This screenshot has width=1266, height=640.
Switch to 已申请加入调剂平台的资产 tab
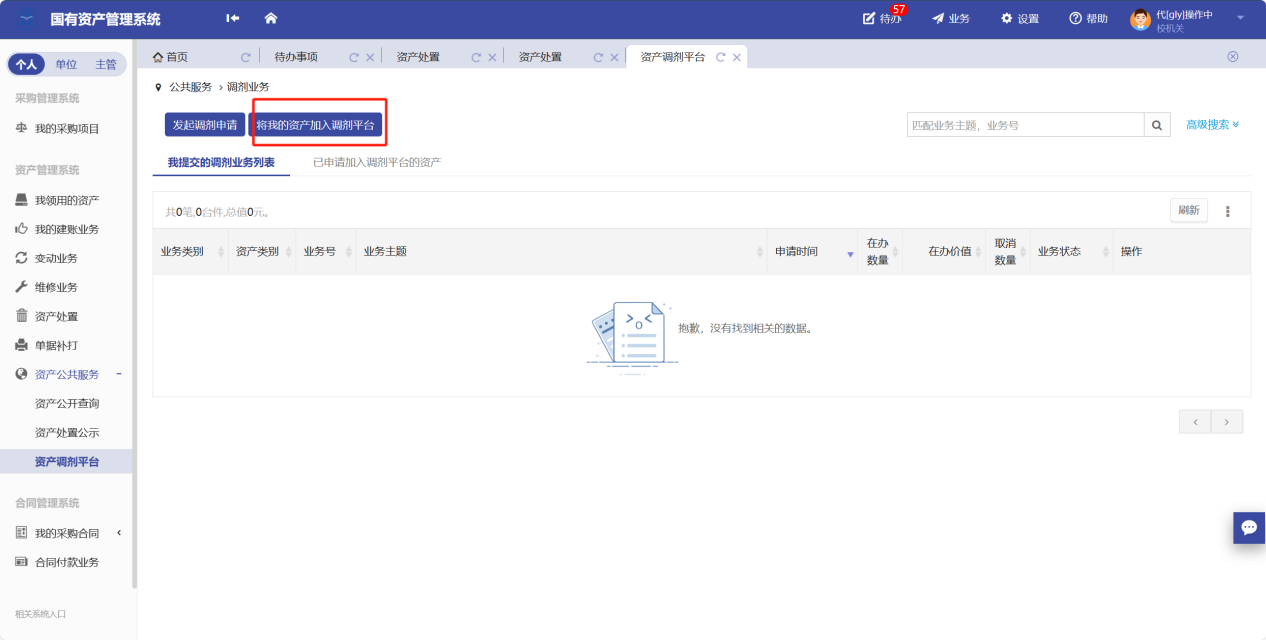(377, 162)
